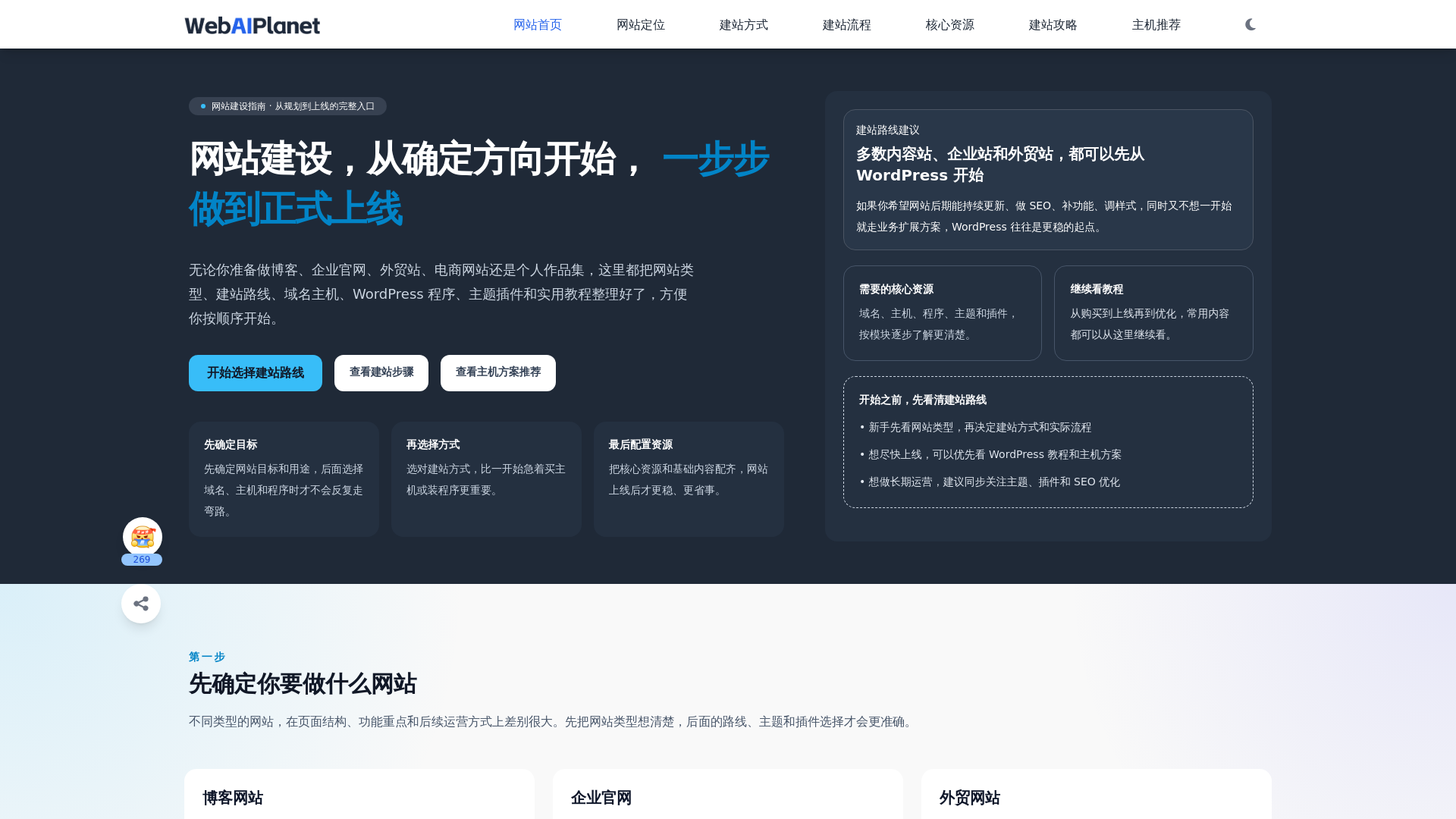Open 主机推荐 nav item
Screen dimensions: 1456x819
pos(1156,25)
